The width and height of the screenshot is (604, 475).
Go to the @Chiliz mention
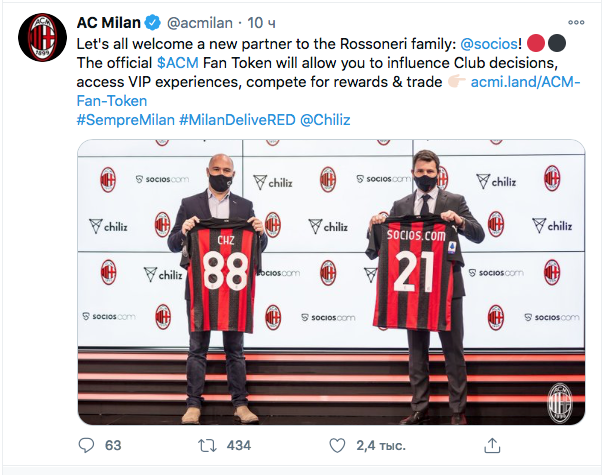[326, 121]
